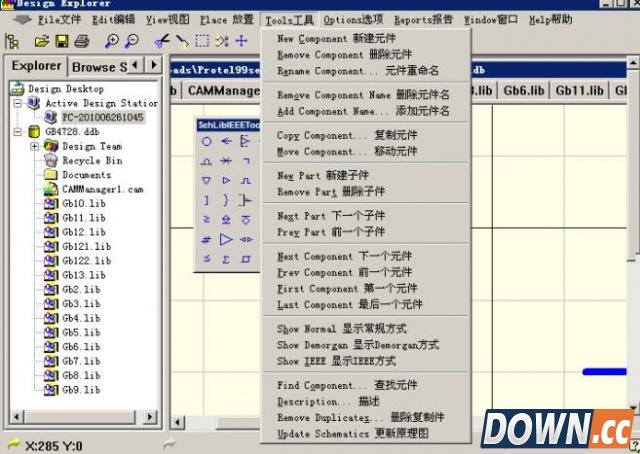Image resolution: width=640 pixels, height=454 pixels.
Task: Select the greater-than-or-equal symbol
Action: [x=207, y=220]
